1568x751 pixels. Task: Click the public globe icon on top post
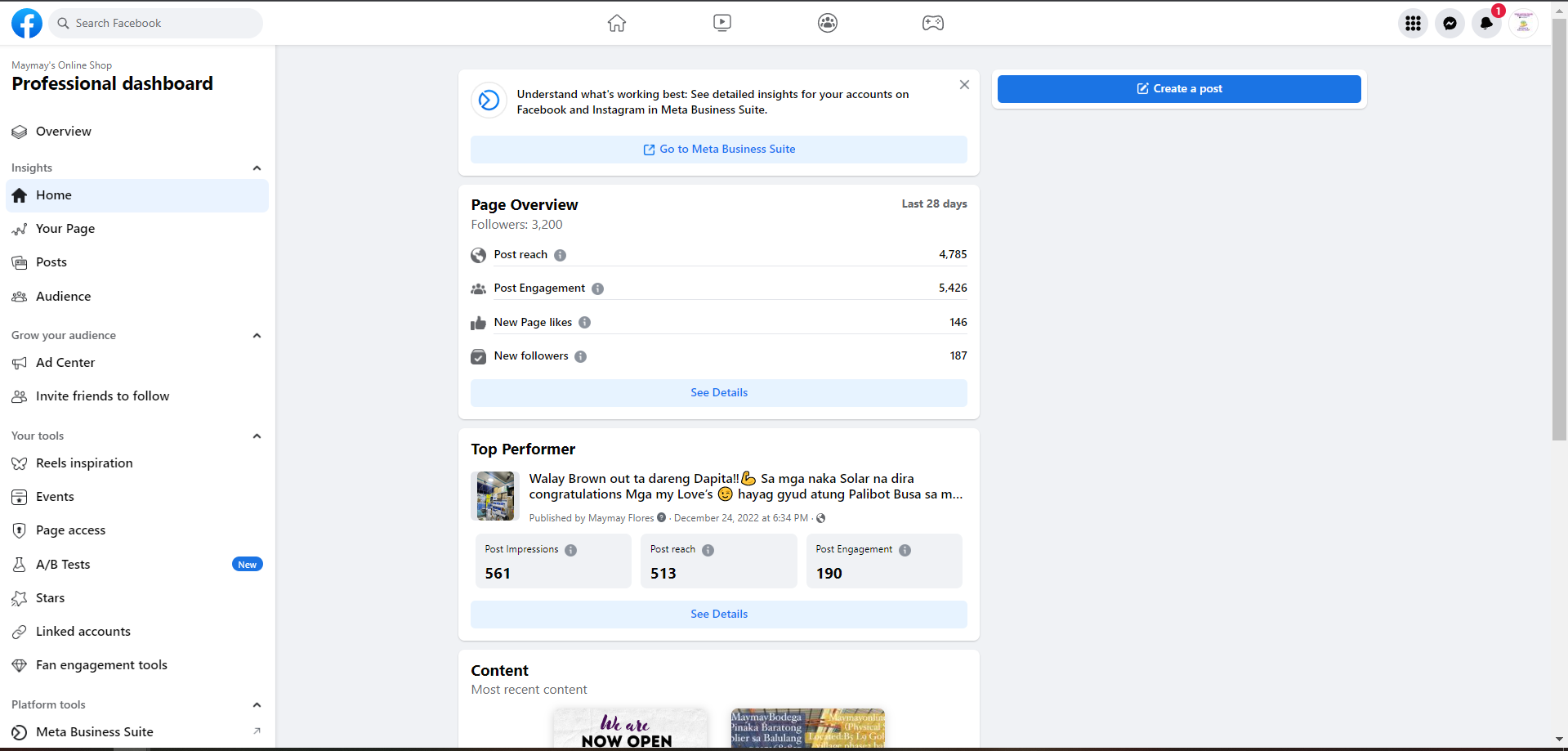(x=821, y=518)
